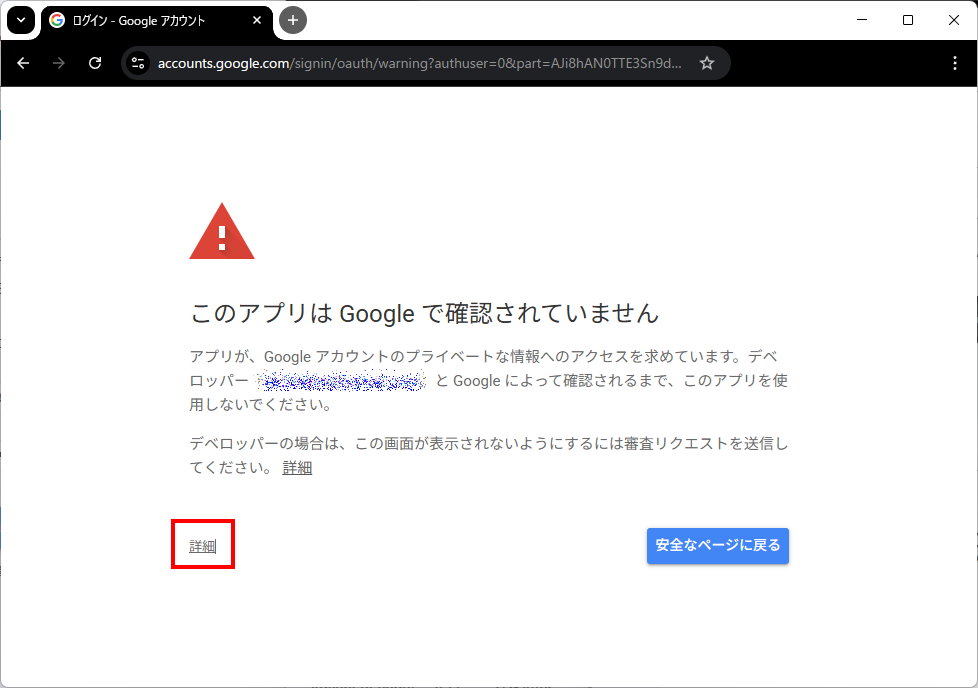Close the Google アカウント login tab
The width and height of the screenshot is (978, 688).
[257, 20]
